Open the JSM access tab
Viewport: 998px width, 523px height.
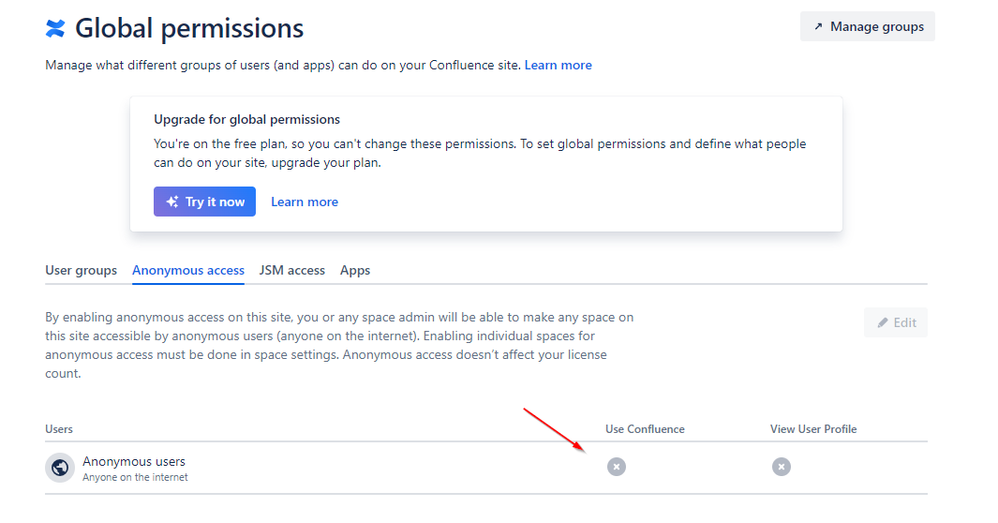292,270
